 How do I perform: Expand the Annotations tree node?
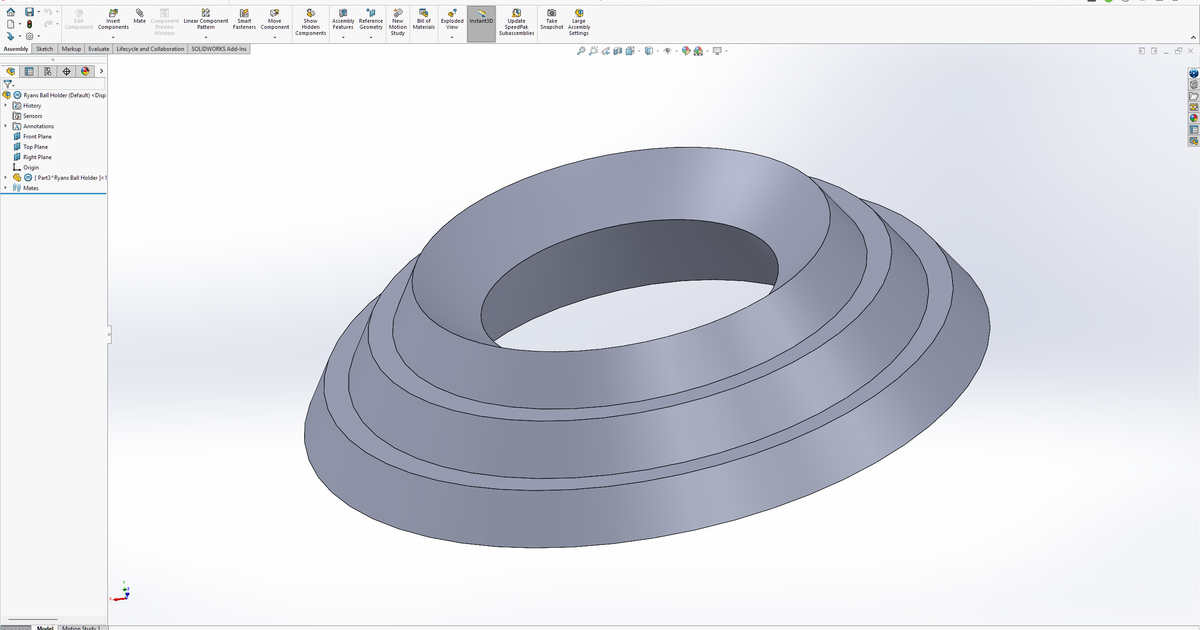click(6, 126)
